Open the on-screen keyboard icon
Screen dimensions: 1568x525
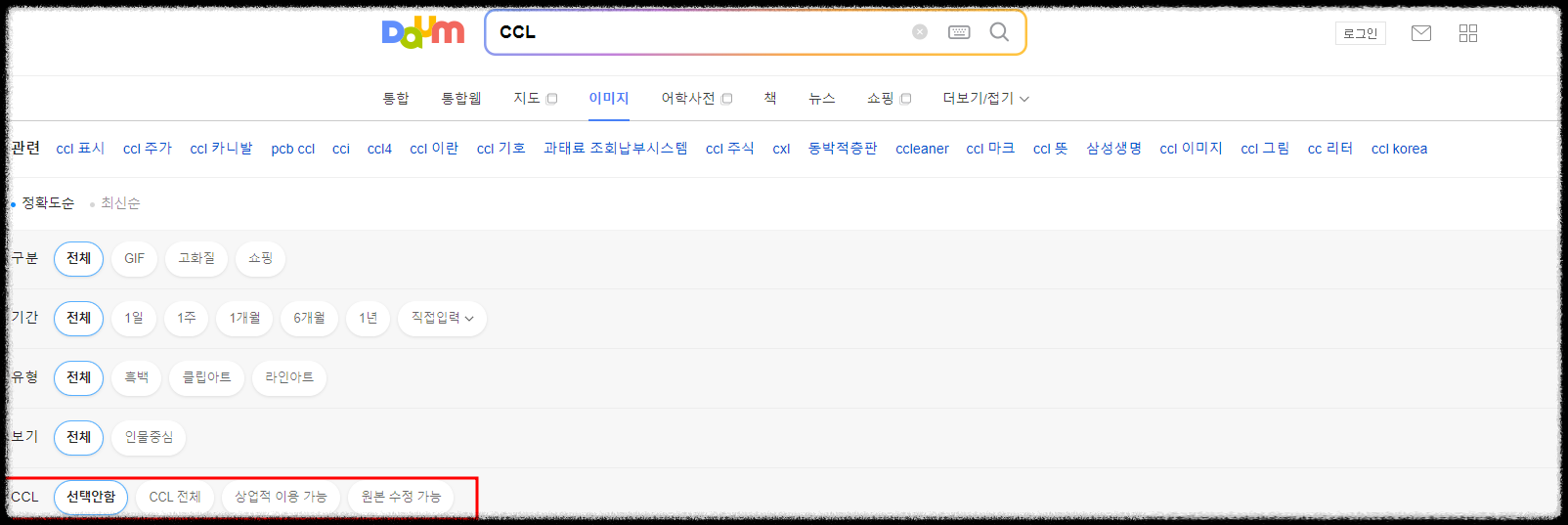(959, 32)
